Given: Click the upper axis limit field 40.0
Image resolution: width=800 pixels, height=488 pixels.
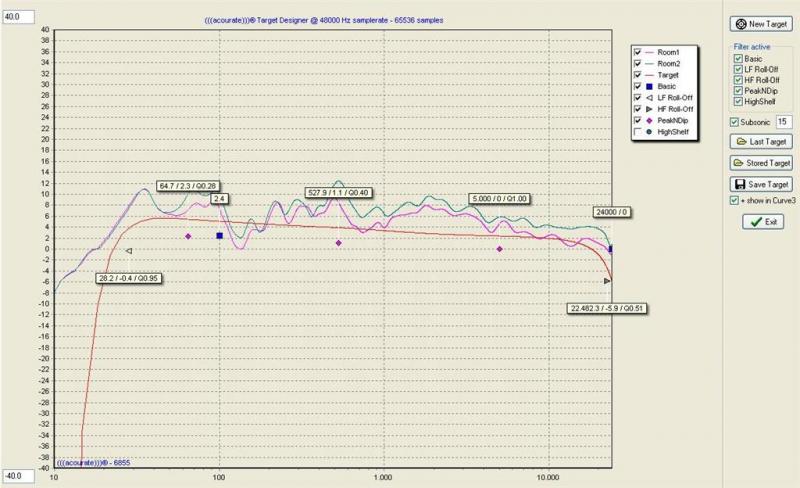Looking at the screenshot, I should 18,17.
